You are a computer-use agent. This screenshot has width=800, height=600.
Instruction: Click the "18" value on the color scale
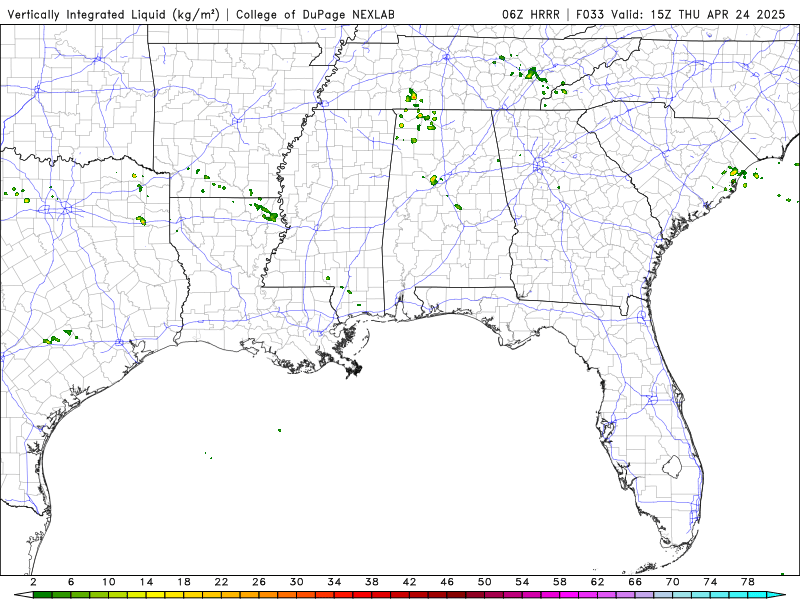pyautogui.click(x=184, y=582)
